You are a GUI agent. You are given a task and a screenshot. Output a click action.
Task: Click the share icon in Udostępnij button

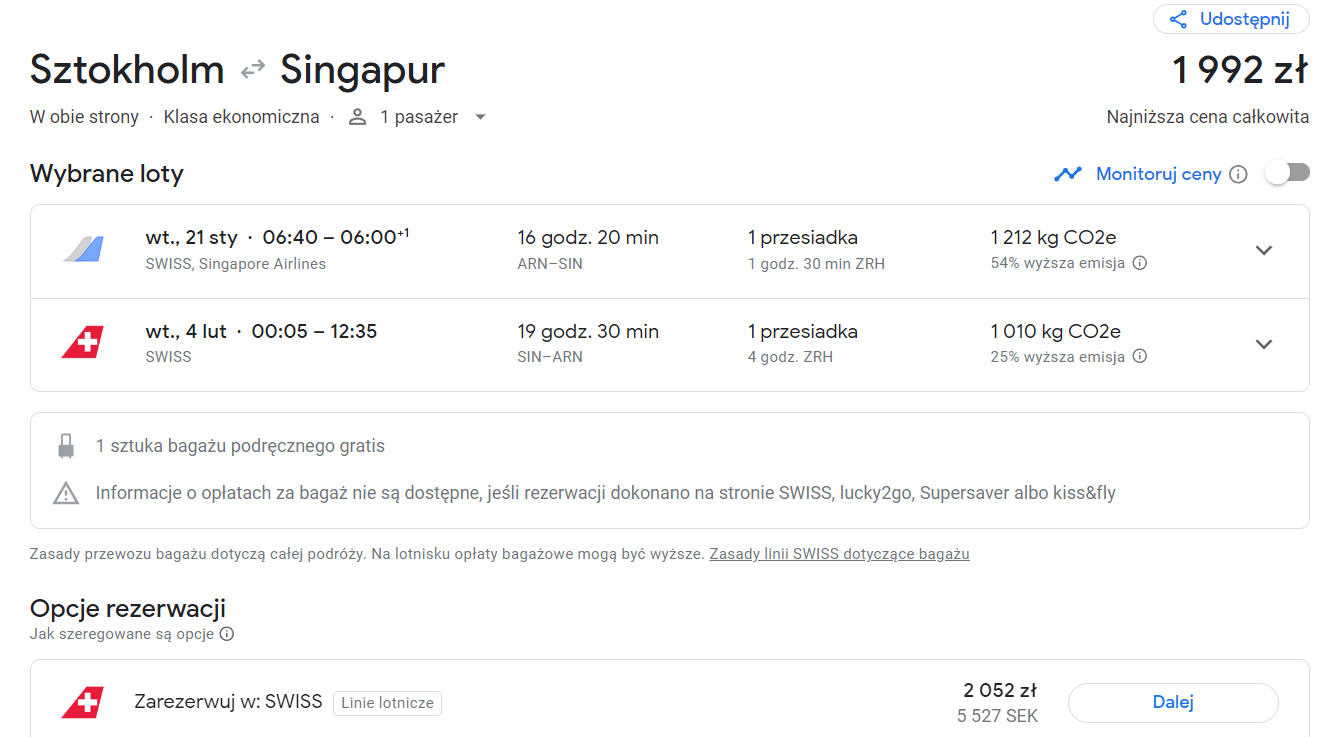coord(1178,19)
